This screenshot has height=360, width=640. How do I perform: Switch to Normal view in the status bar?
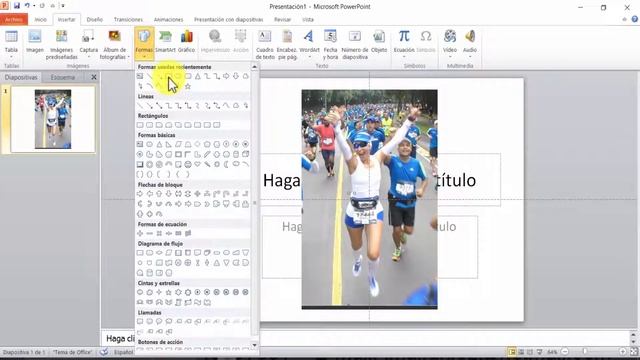[x=512, y=351]
